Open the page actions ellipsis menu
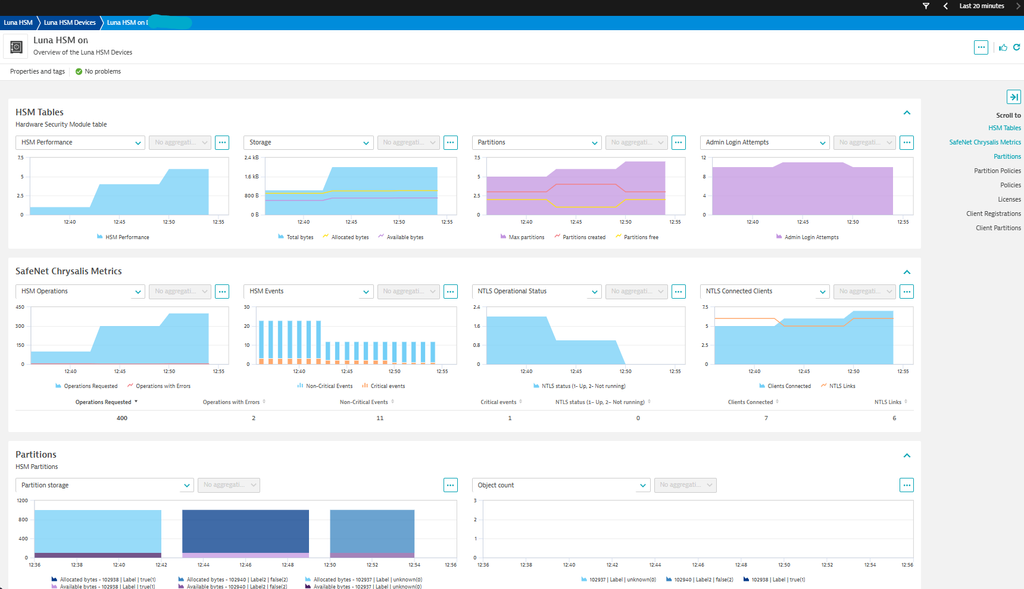Image resolution: width=1024 pixels, height=589 pixels. click(981, 47)
